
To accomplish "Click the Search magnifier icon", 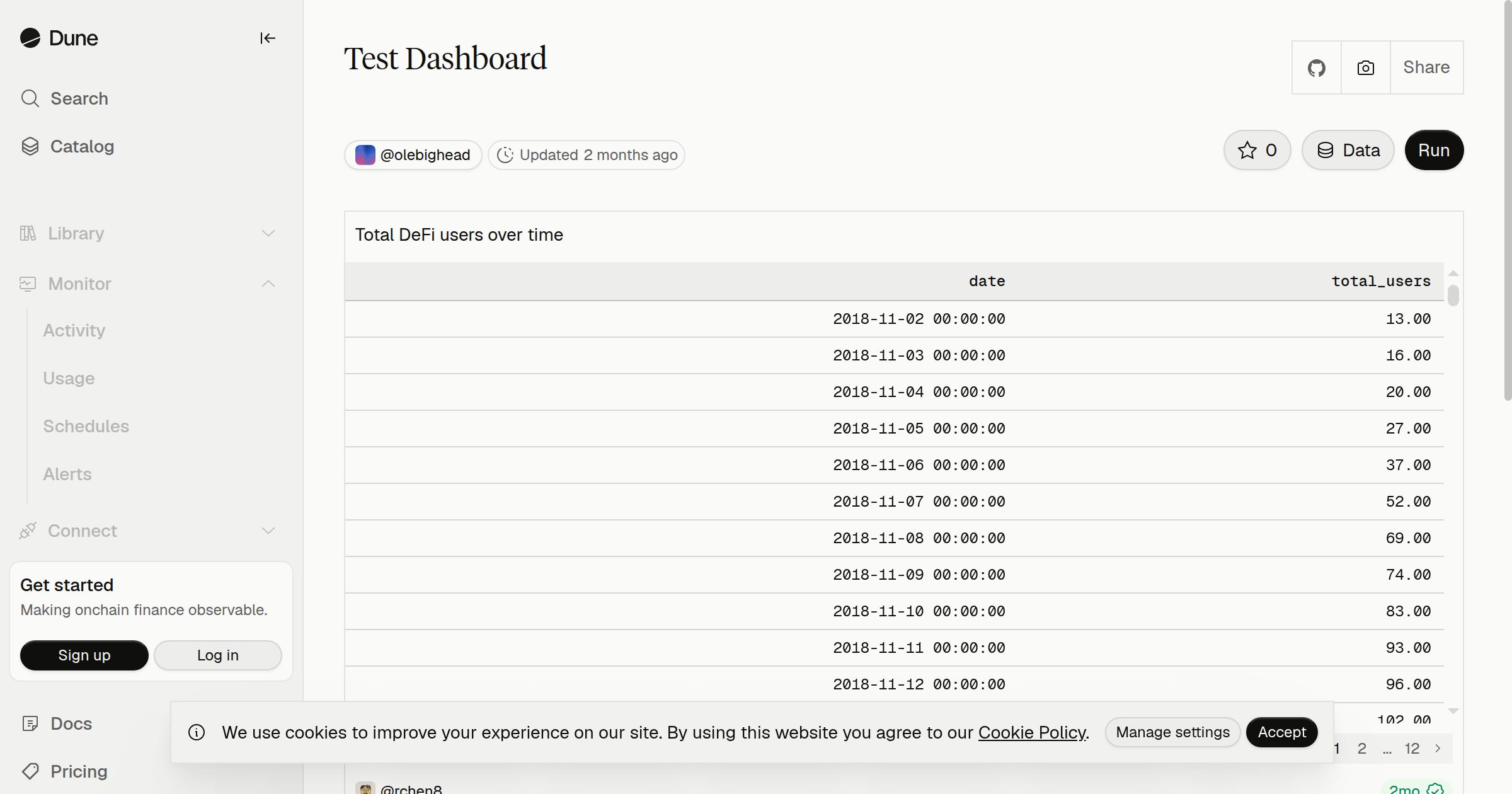I will 30,98.
